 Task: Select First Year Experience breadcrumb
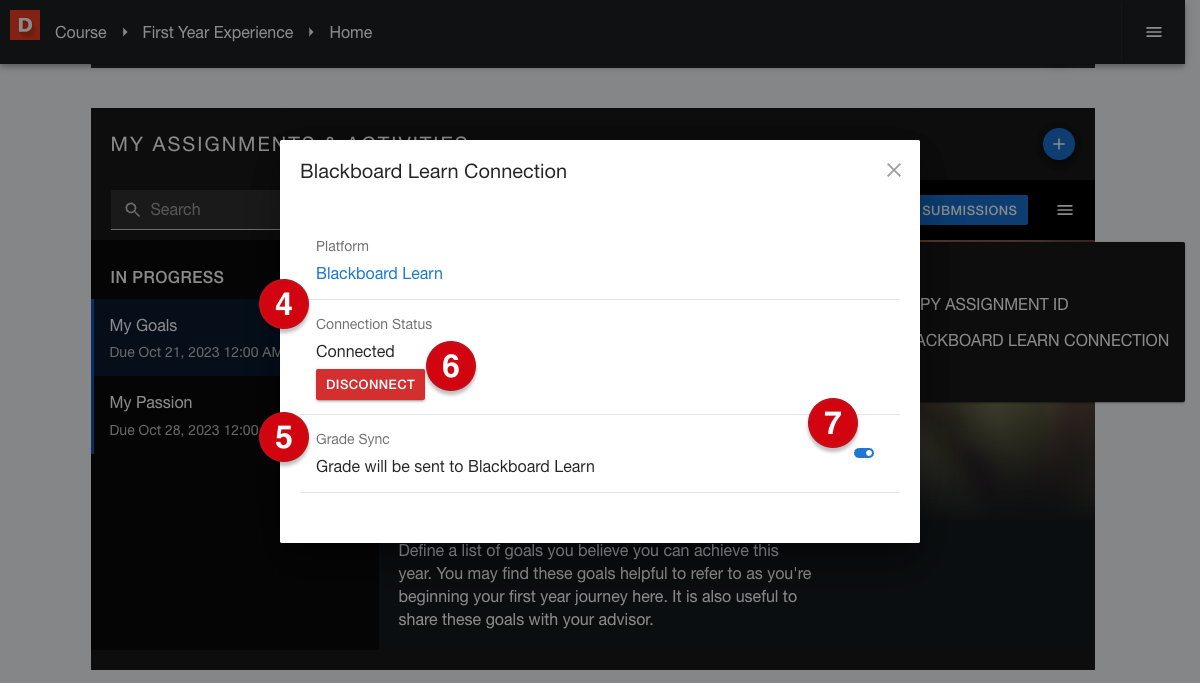217,32
